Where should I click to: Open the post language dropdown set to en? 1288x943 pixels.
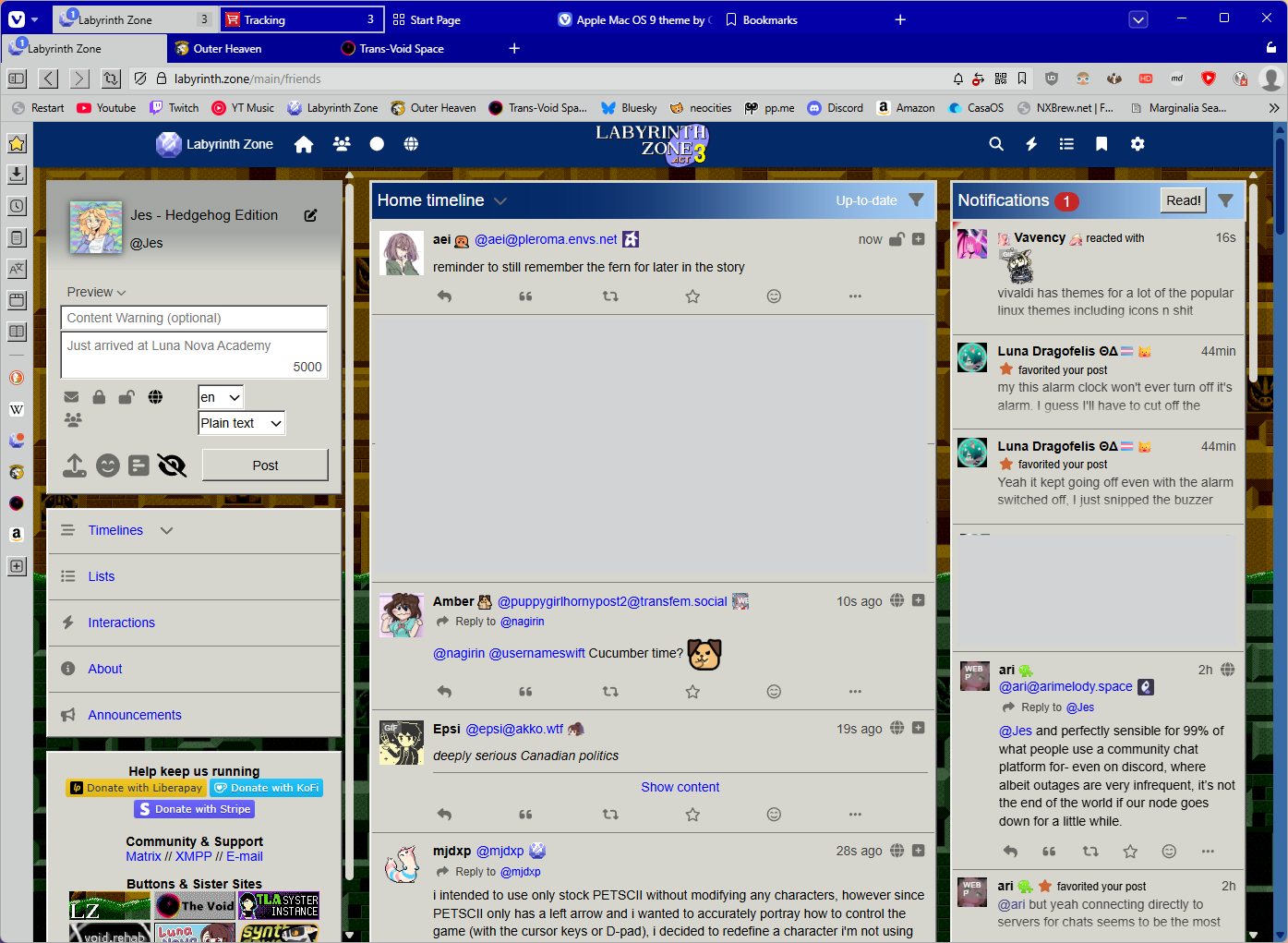(x=220, y=396)
